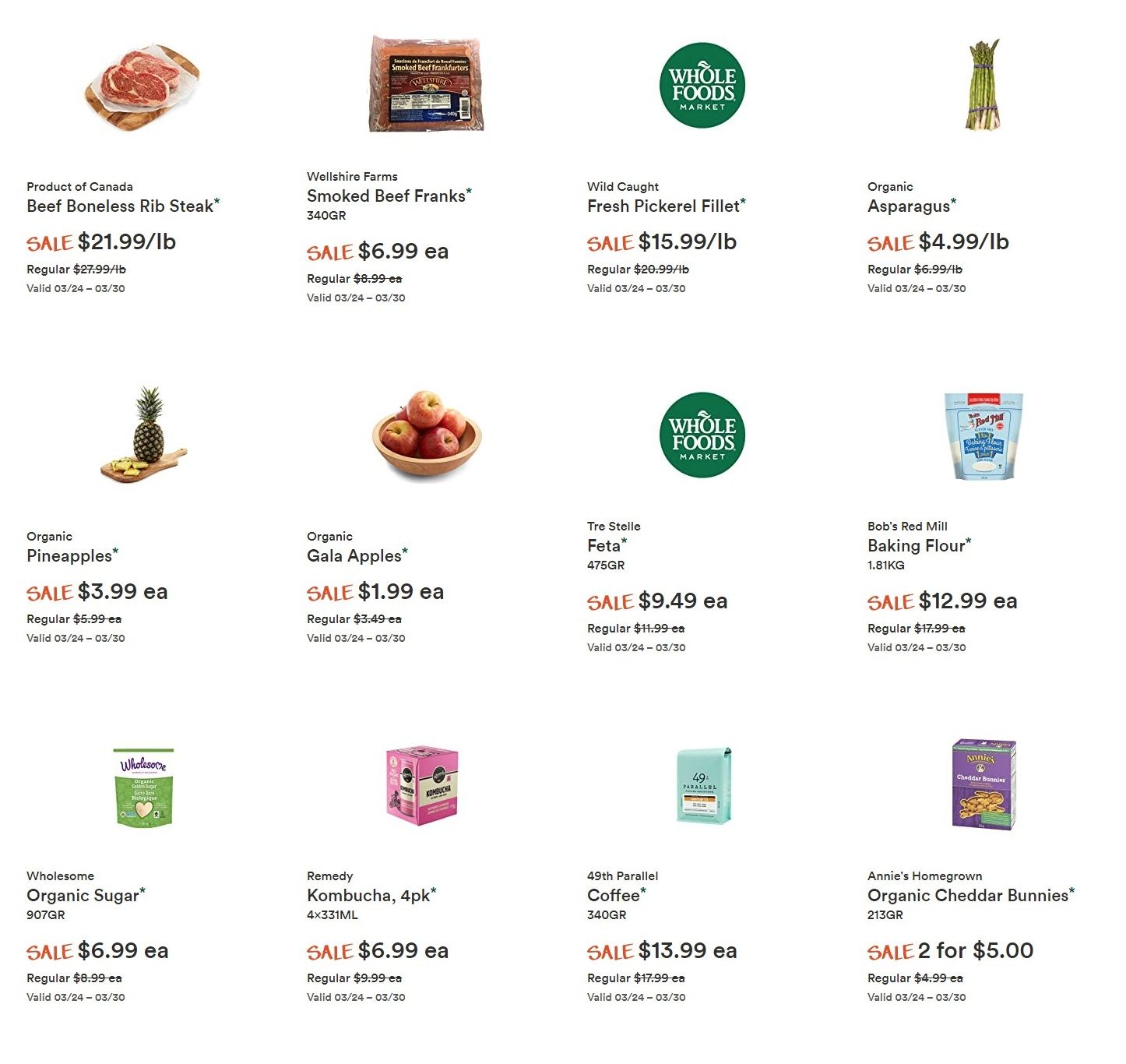Image resolution: width=1126 pixels, height=1064 pixels.
Task: View the Organic Pineapples product picture
Action: [x=144, y=435]
